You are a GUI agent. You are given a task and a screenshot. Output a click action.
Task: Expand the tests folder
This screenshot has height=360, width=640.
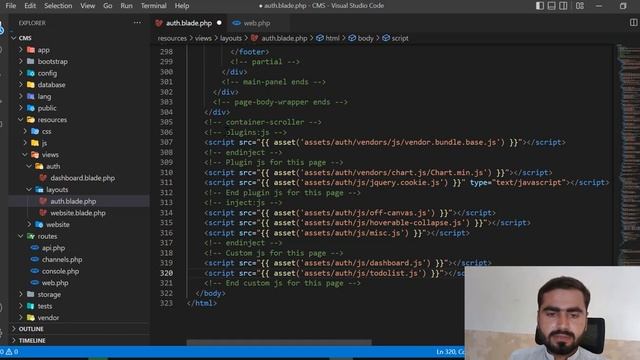pos(45,306)
